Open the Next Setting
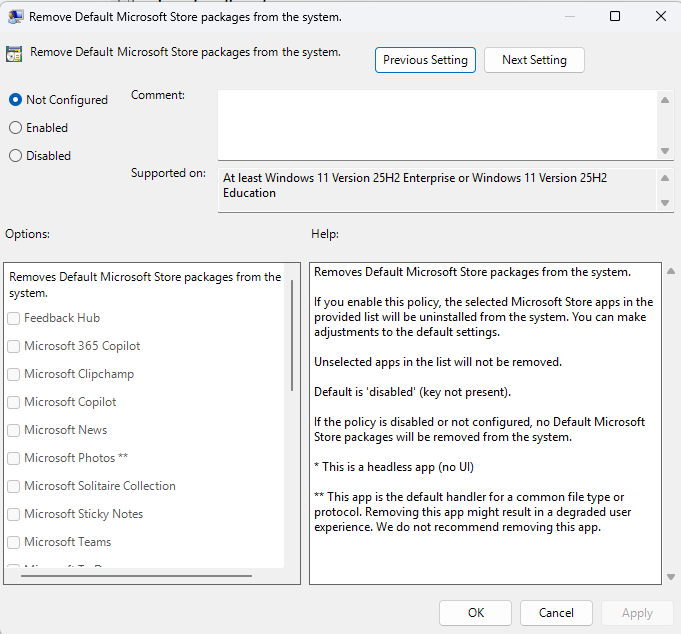681x634 pixels. (534, 60)
